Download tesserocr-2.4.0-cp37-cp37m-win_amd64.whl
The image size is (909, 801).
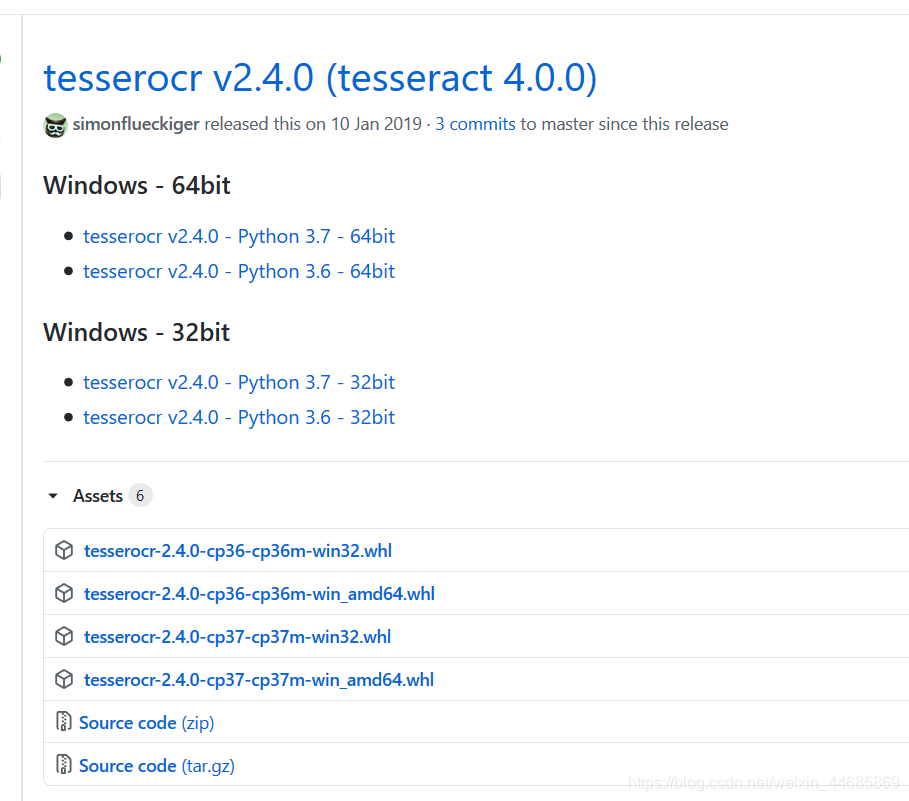[x=259, y=679]
